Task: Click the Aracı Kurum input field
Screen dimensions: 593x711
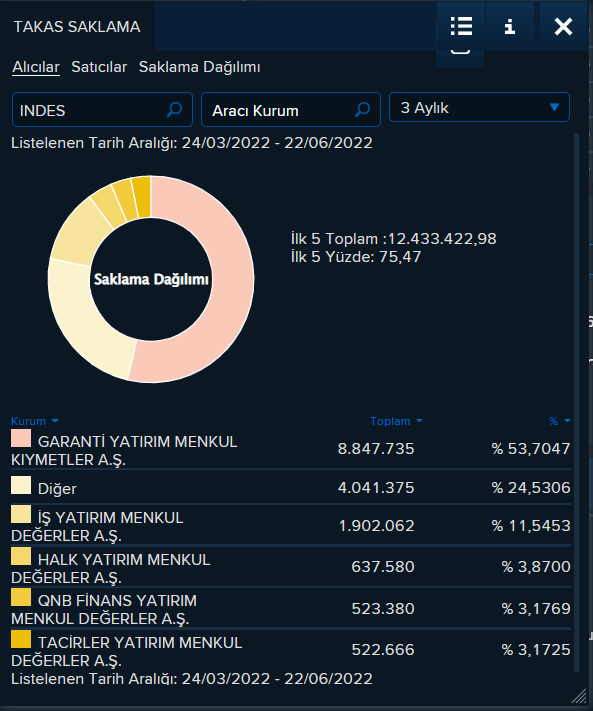Action: point(291,110)
